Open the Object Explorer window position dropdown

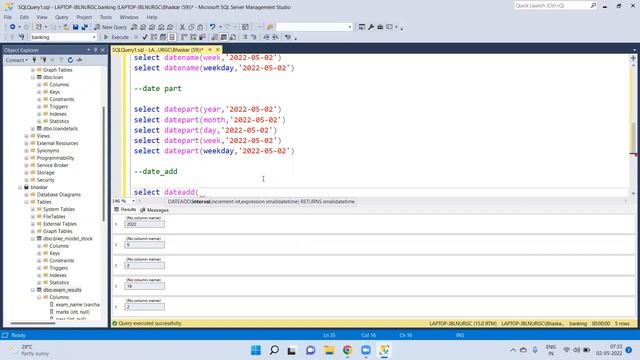89,50
